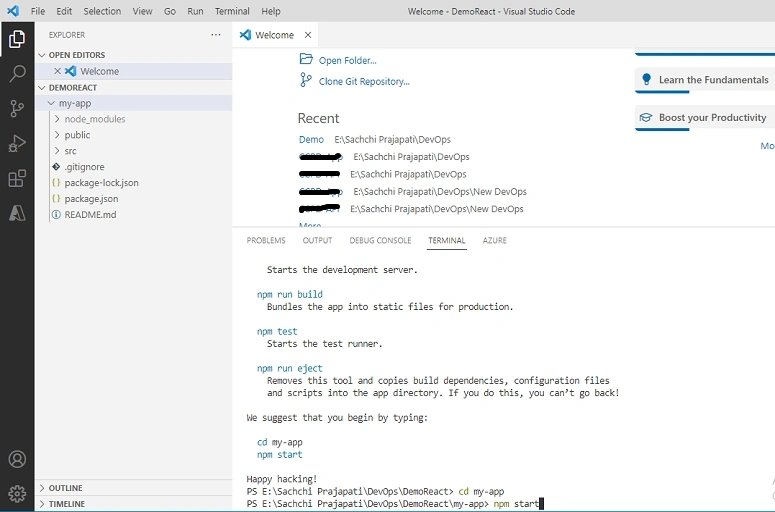
Task: Open the Accounts icon in activity bar
Action: (17, 459)
